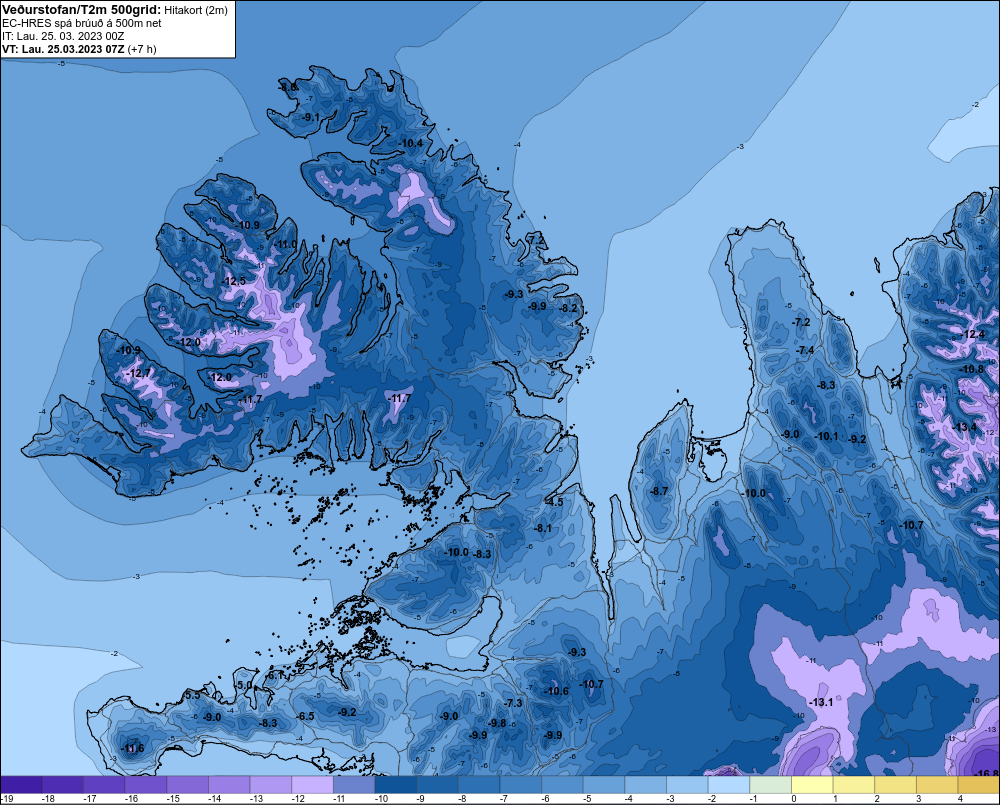Click the legend swatch between -12 and -11
This screenshot has height=805, width=1000.
pos(312,785)
